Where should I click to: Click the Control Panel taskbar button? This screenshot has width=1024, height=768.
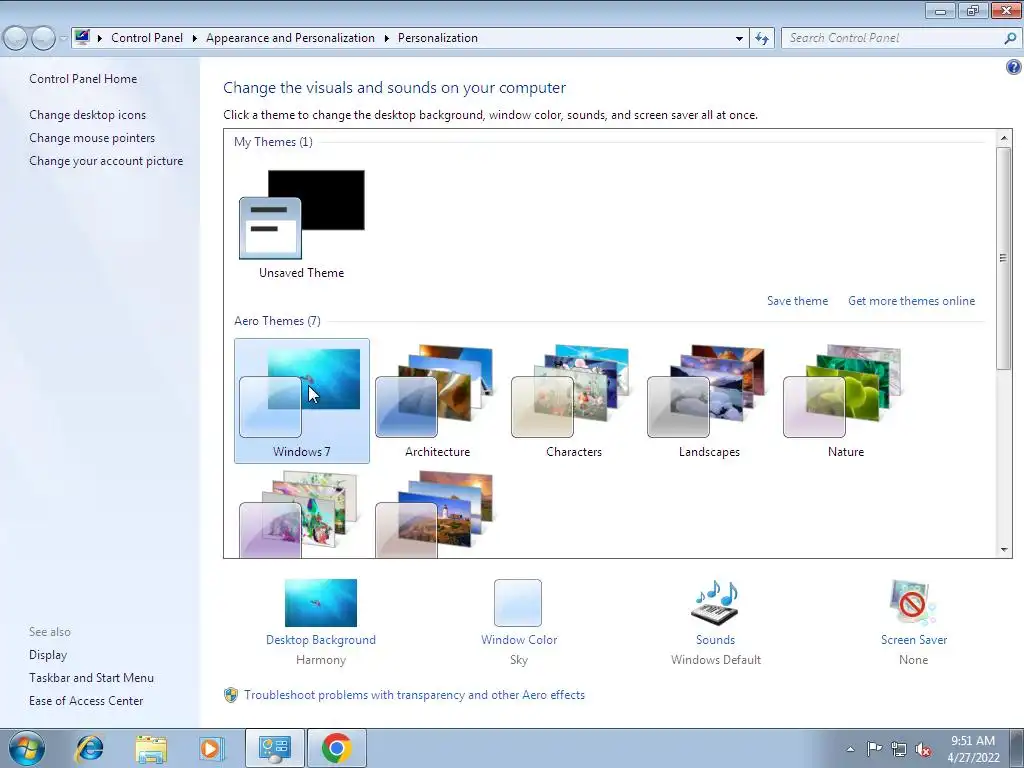click(x=274, y=748)
